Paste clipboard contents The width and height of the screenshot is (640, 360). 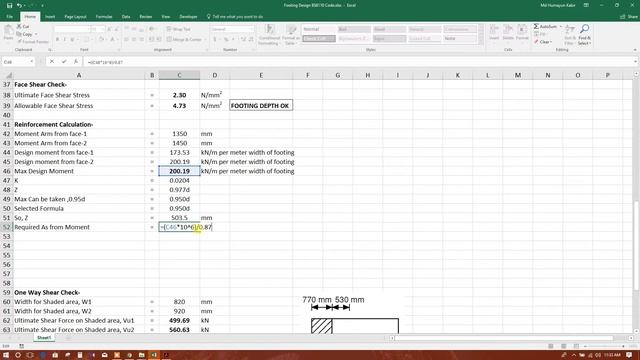point(8,33)
